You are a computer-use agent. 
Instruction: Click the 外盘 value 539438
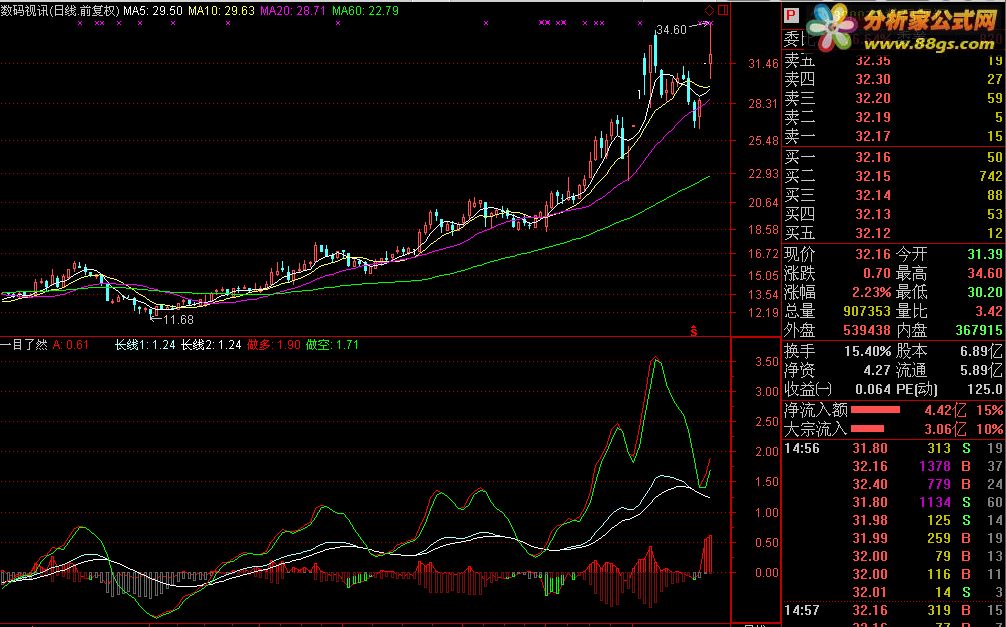coord(867,330)
